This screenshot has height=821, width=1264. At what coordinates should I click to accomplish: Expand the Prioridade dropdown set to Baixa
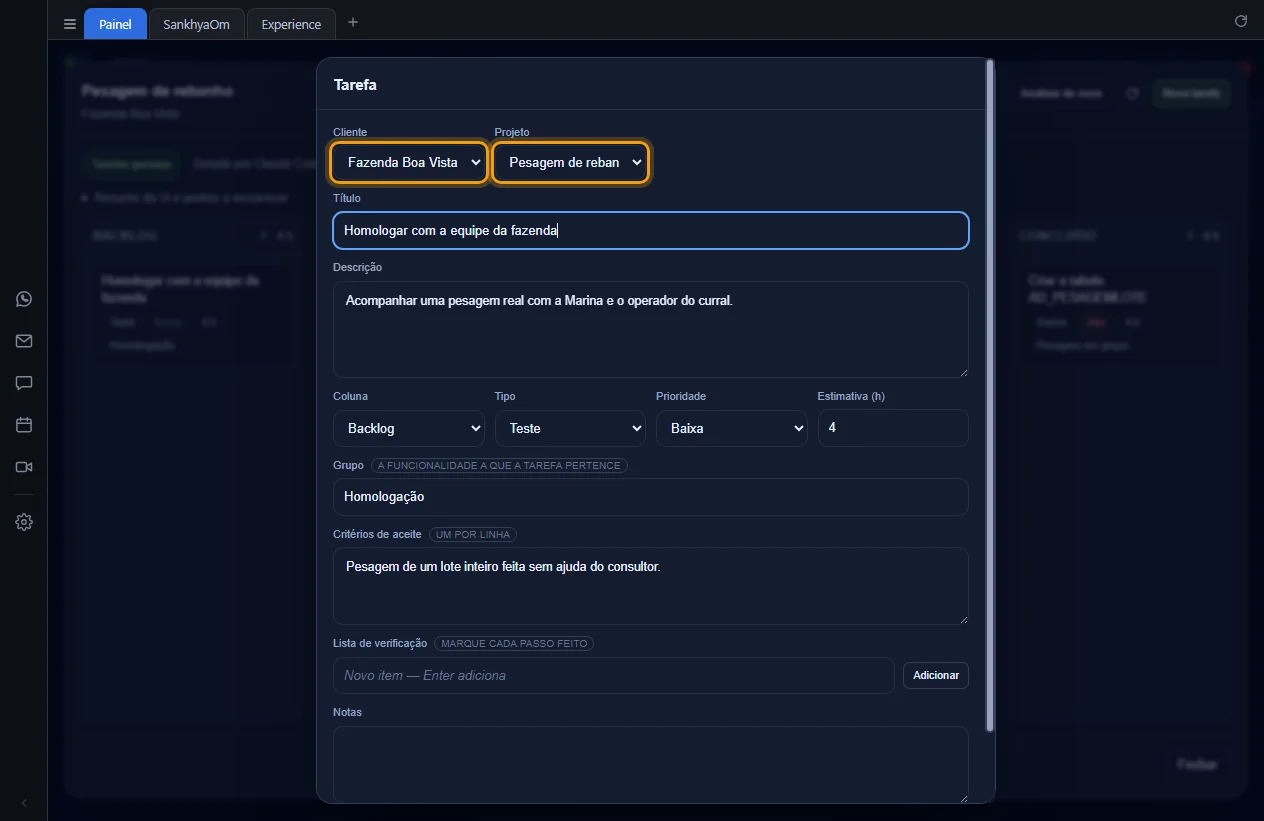(x=732, y=428)
